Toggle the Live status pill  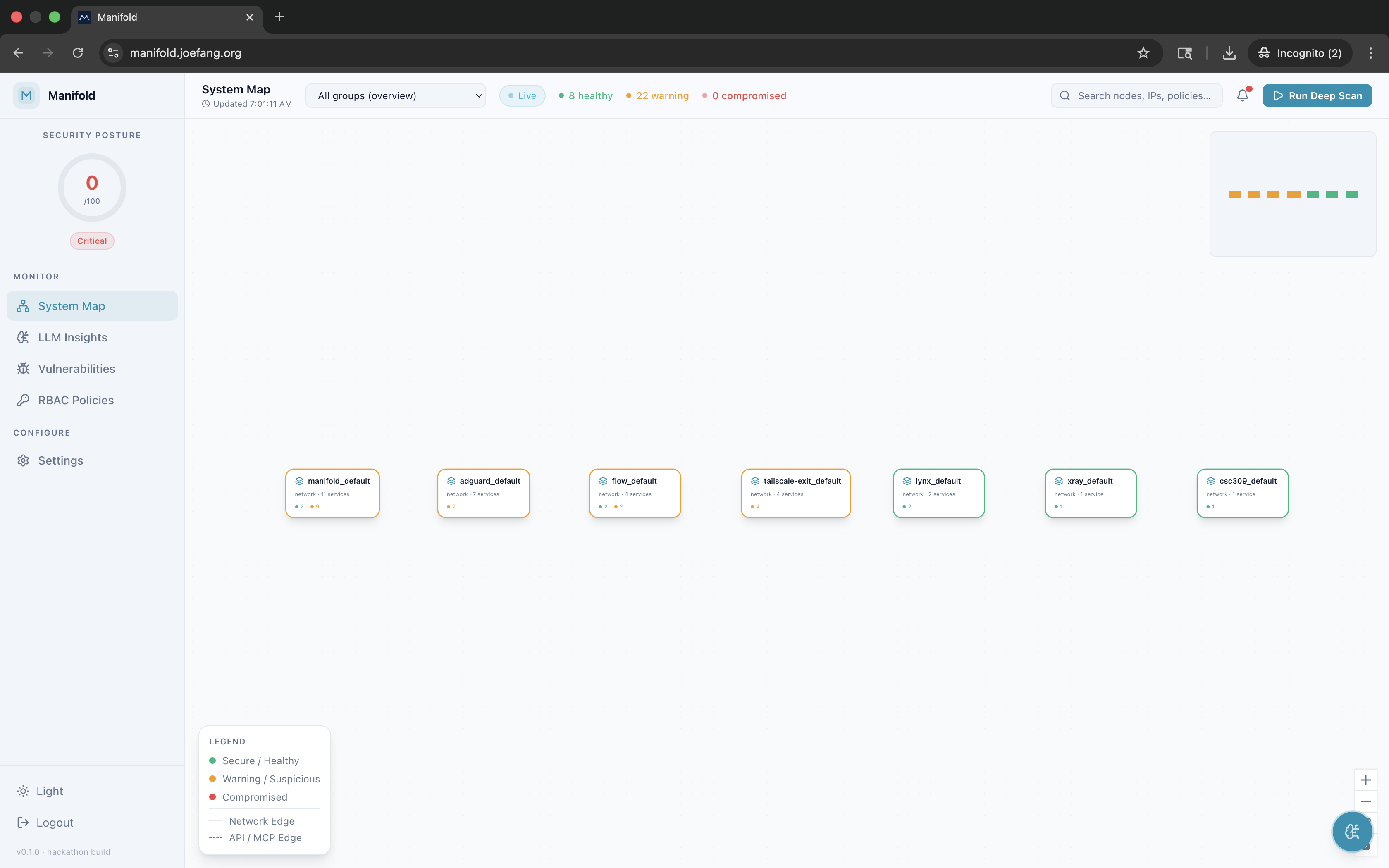(x=522, y=95)
